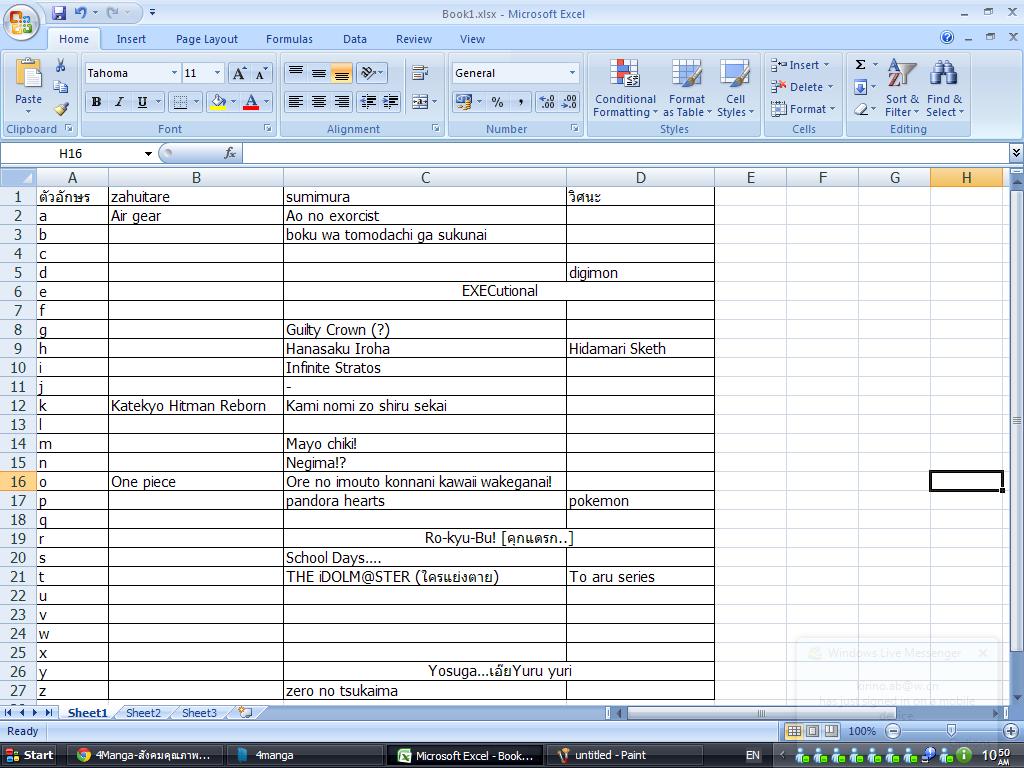Open the Review ribbon tab
This screenshot has height=768, width=1024.
pyautogui.click(x=414, y=39)
